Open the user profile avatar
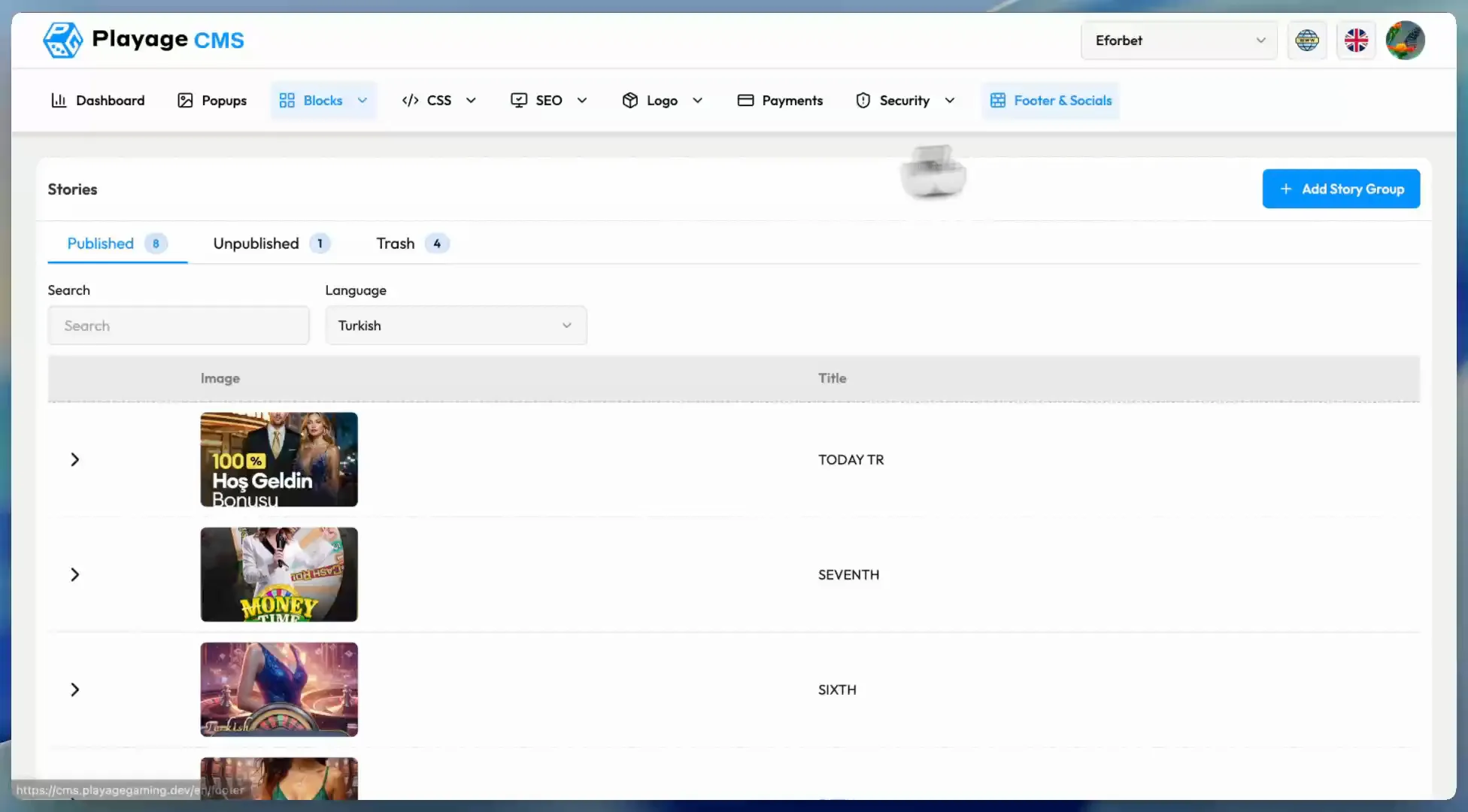This screenshot has height=812, width=1468. 1405,41
